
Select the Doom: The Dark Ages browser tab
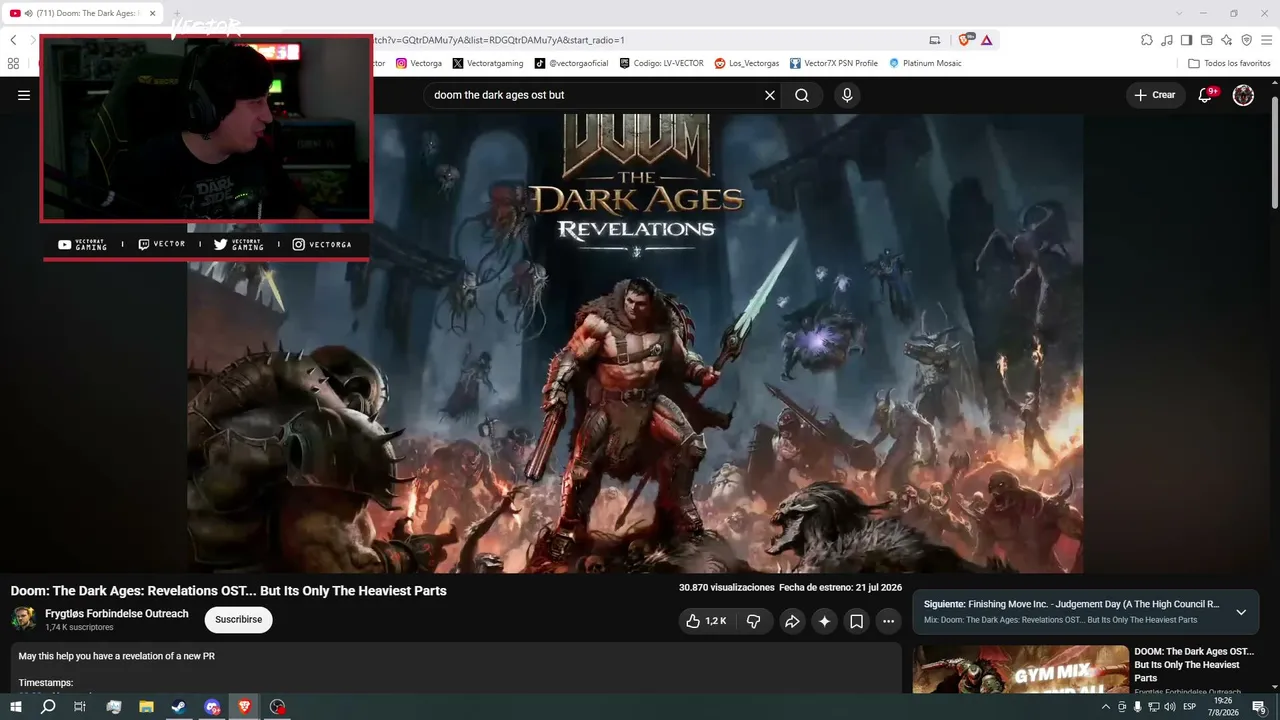pyautogui.click(x=84, y=13)
